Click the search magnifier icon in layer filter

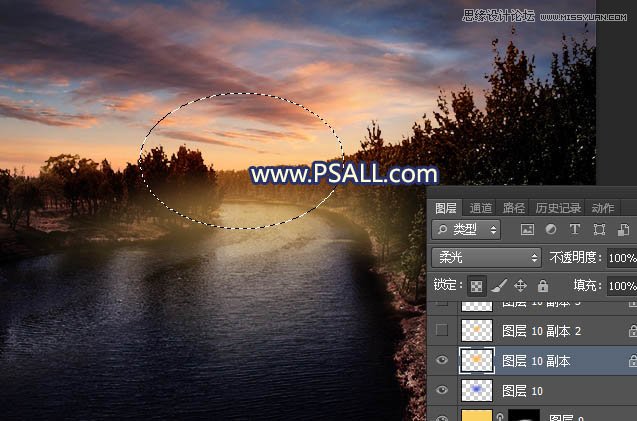442,230
